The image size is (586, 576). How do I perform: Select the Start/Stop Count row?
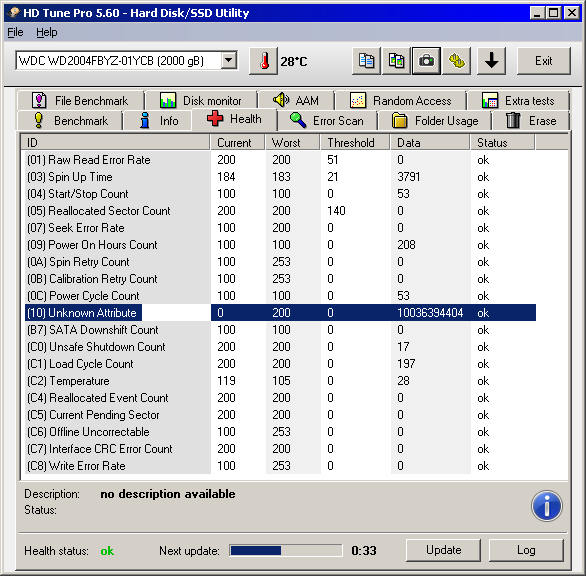[280, 194]
